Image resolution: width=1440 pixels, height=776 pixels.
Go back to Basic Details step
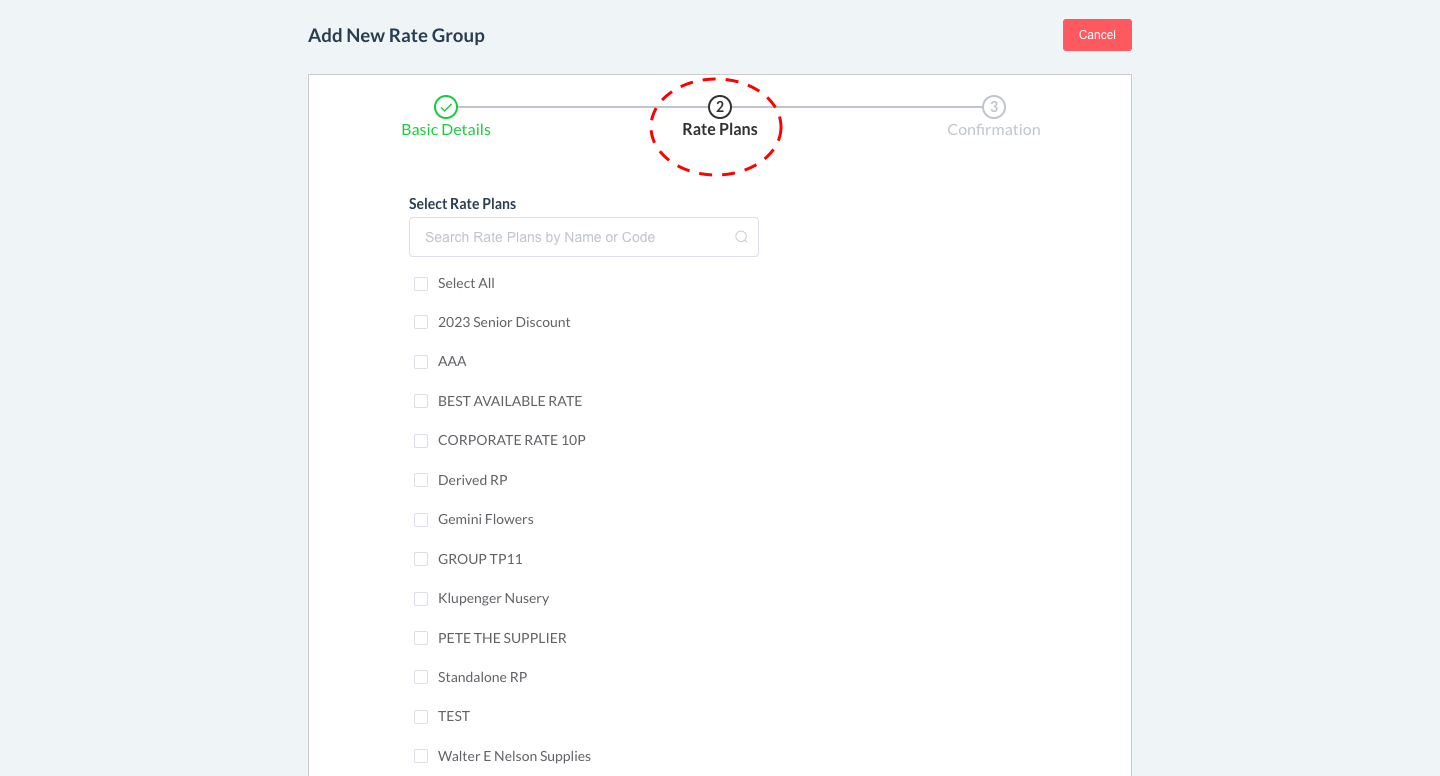[446, 130]
